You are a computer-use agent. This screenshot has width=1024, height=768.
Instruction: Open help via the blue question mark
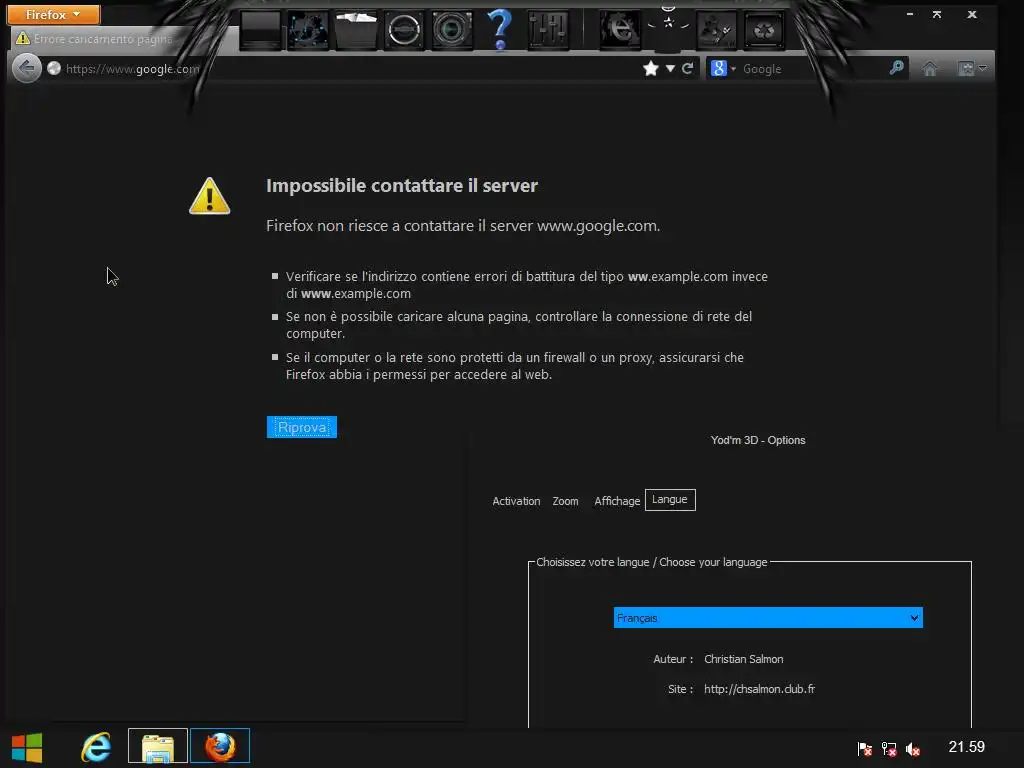pos(500,30)
